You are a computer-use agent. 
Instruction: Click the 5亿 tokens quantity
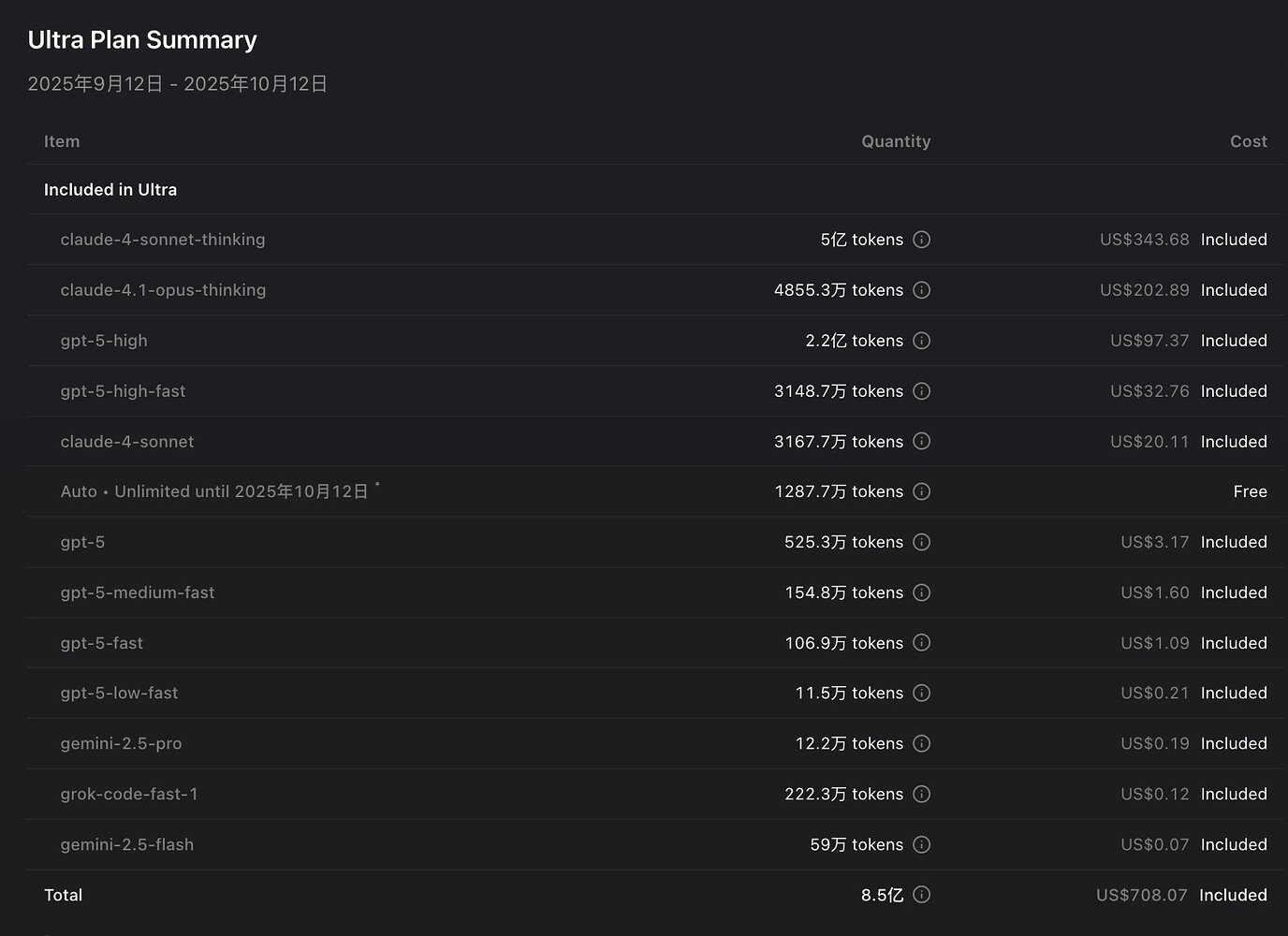tap(862, 240)
